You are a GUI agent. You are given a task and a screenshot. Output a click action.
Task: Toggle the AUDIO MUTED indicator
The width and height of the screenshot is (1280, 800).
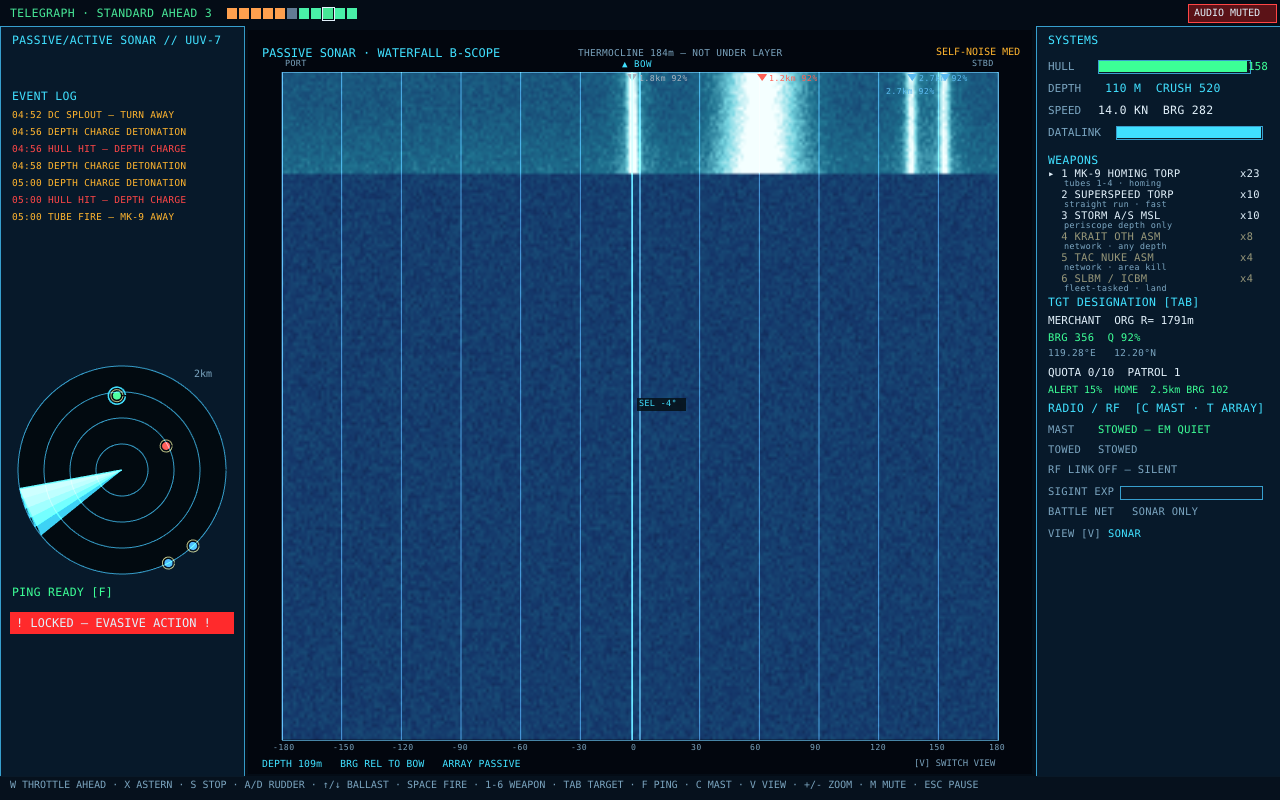click(1232, 13)
